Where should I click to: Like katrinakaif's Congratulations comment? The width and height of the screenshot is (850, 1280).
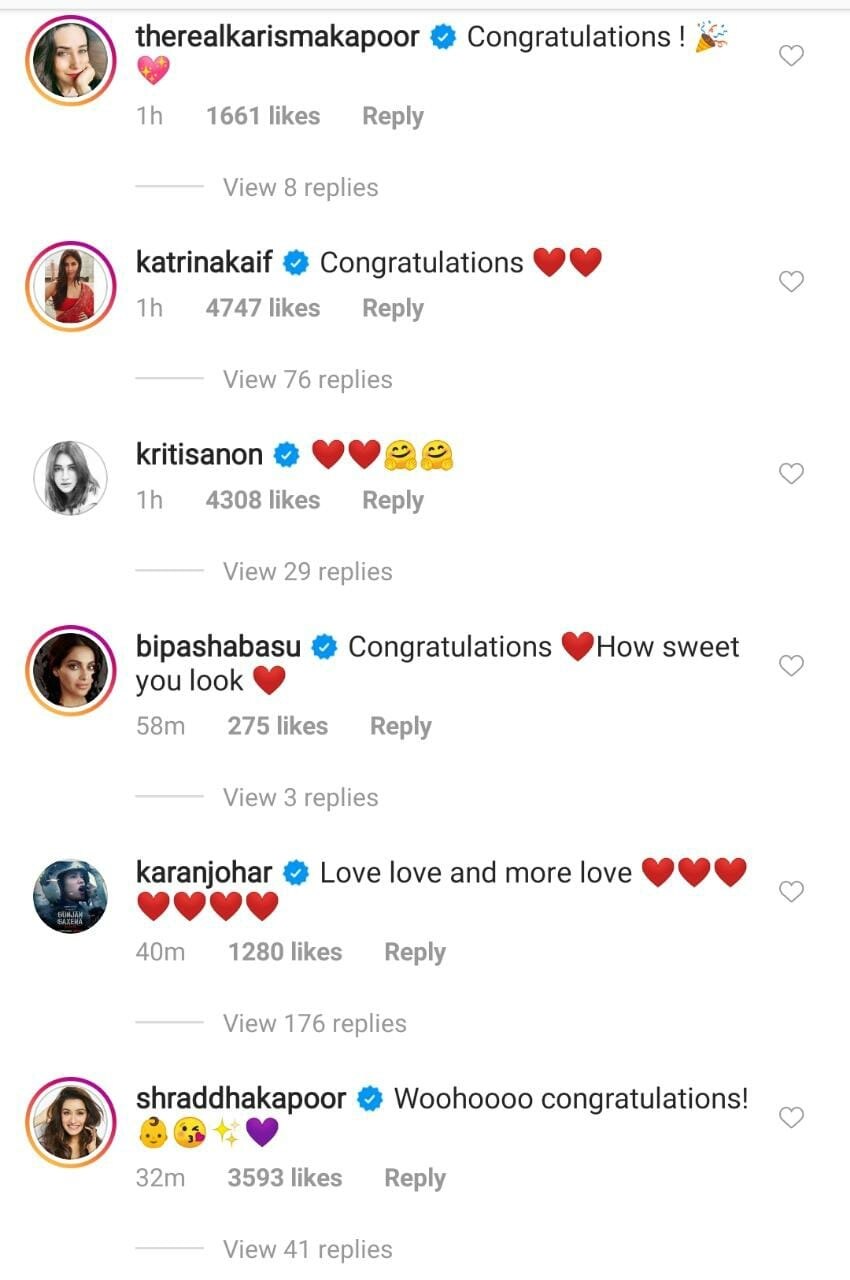[791, 282]
